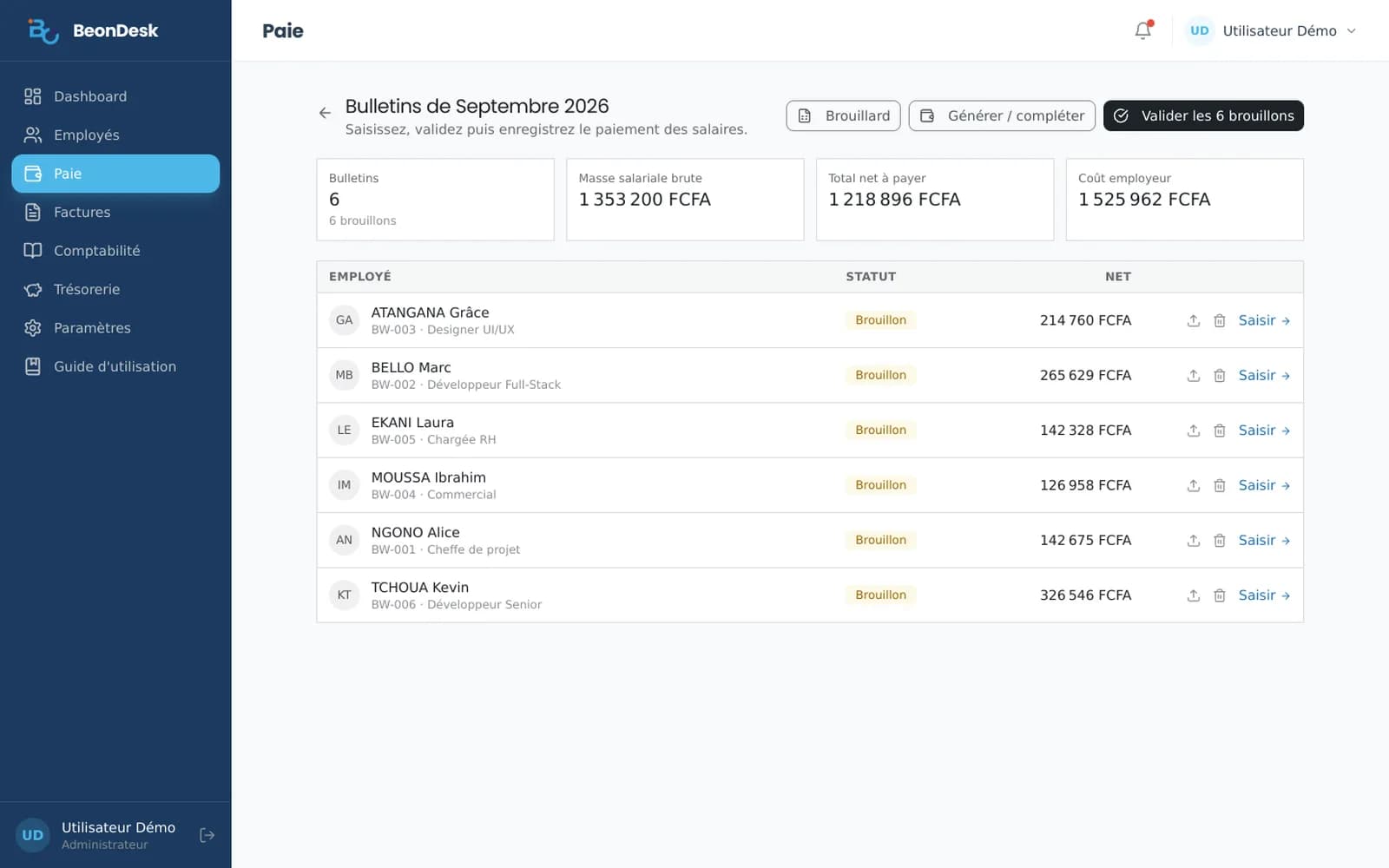
Task: Click the export icon in NGONO Alice row
Action: 1194,540
